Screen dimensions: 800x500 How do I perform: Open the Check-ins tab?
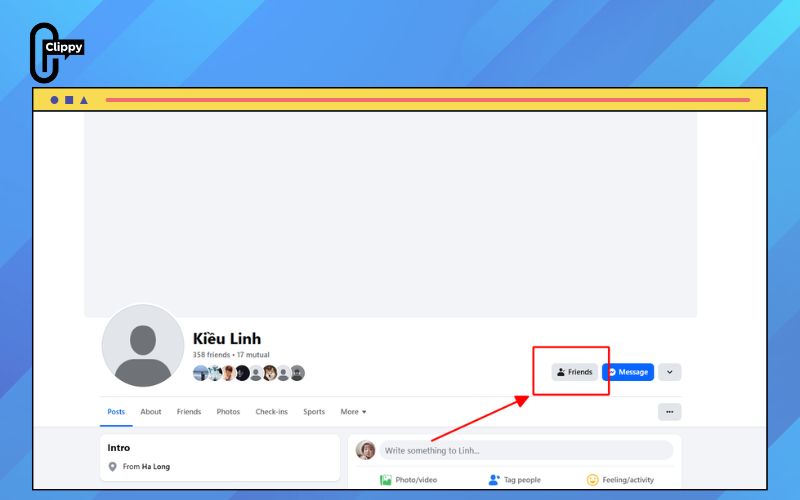pos(271,412)
